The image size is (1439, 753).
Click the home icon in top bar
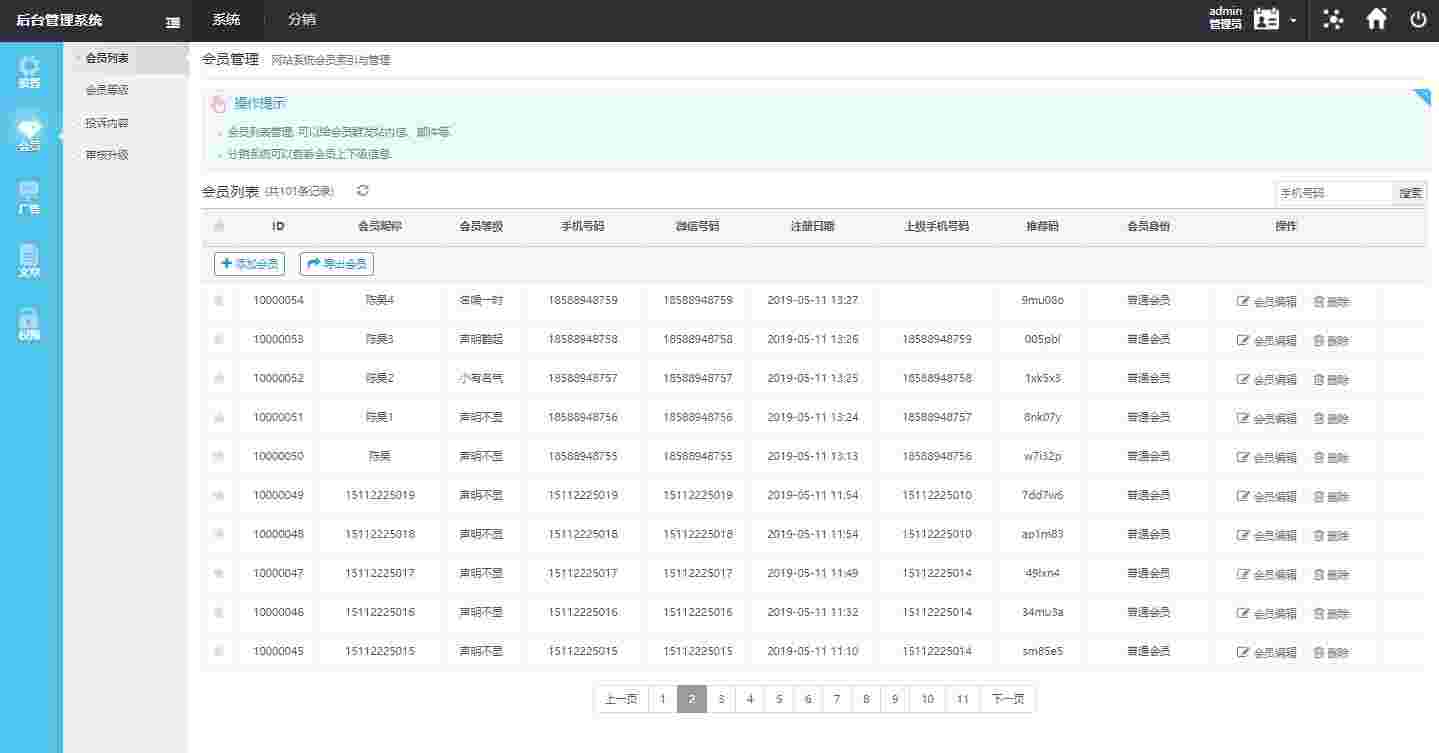tap(1377, 20)
